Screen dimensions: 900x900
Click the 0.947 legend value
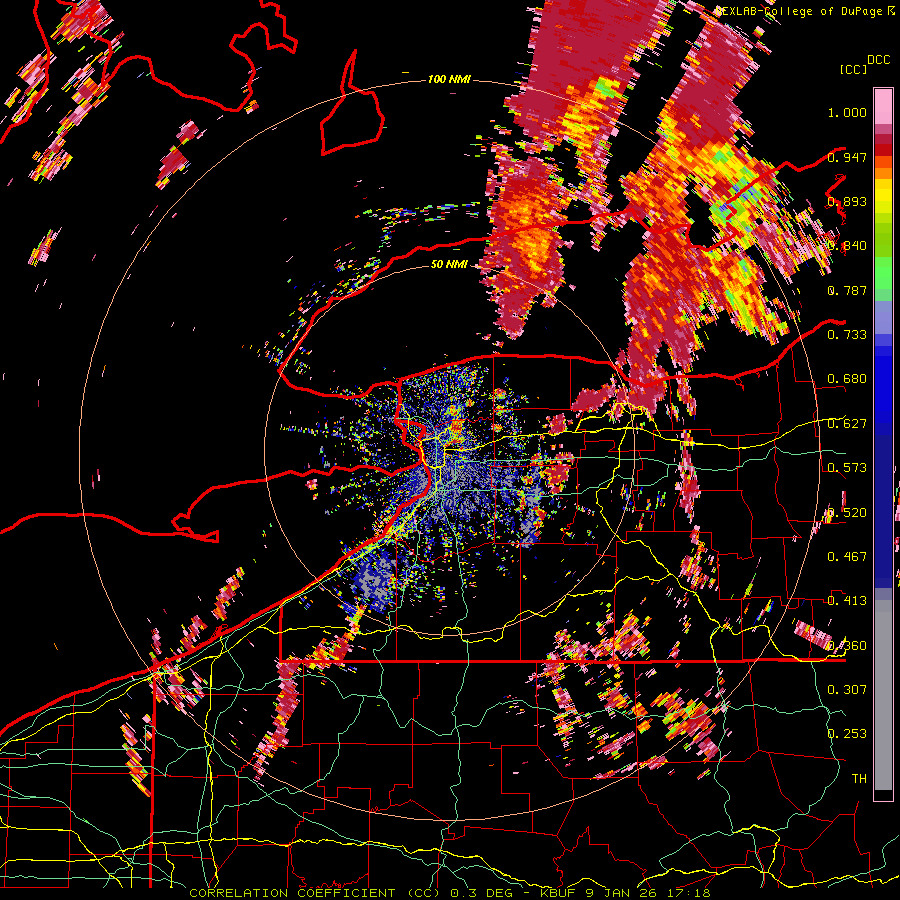tap(847, 157)
